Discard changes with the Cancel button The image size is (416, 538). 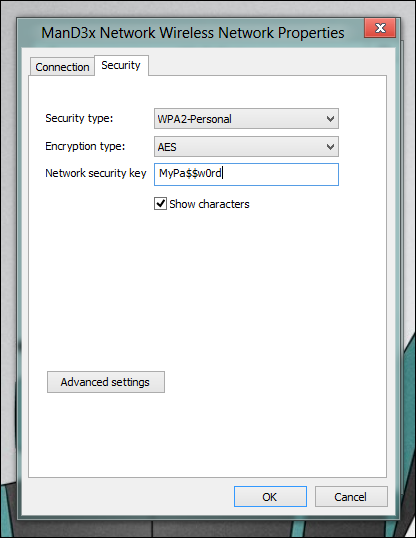point(351,496)
